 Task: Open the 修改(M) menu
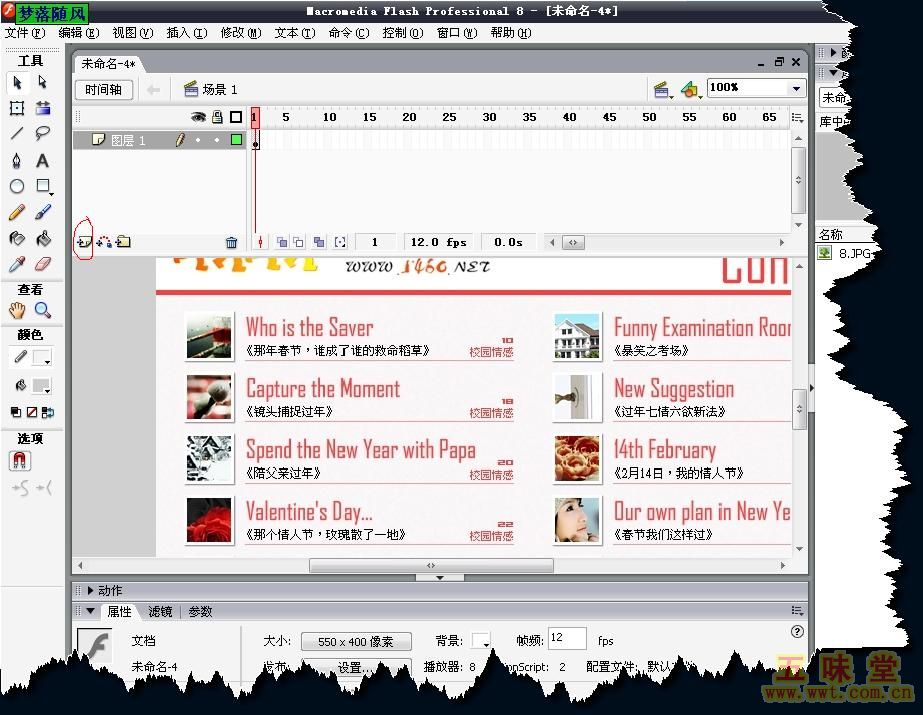[x=240, y=33]
